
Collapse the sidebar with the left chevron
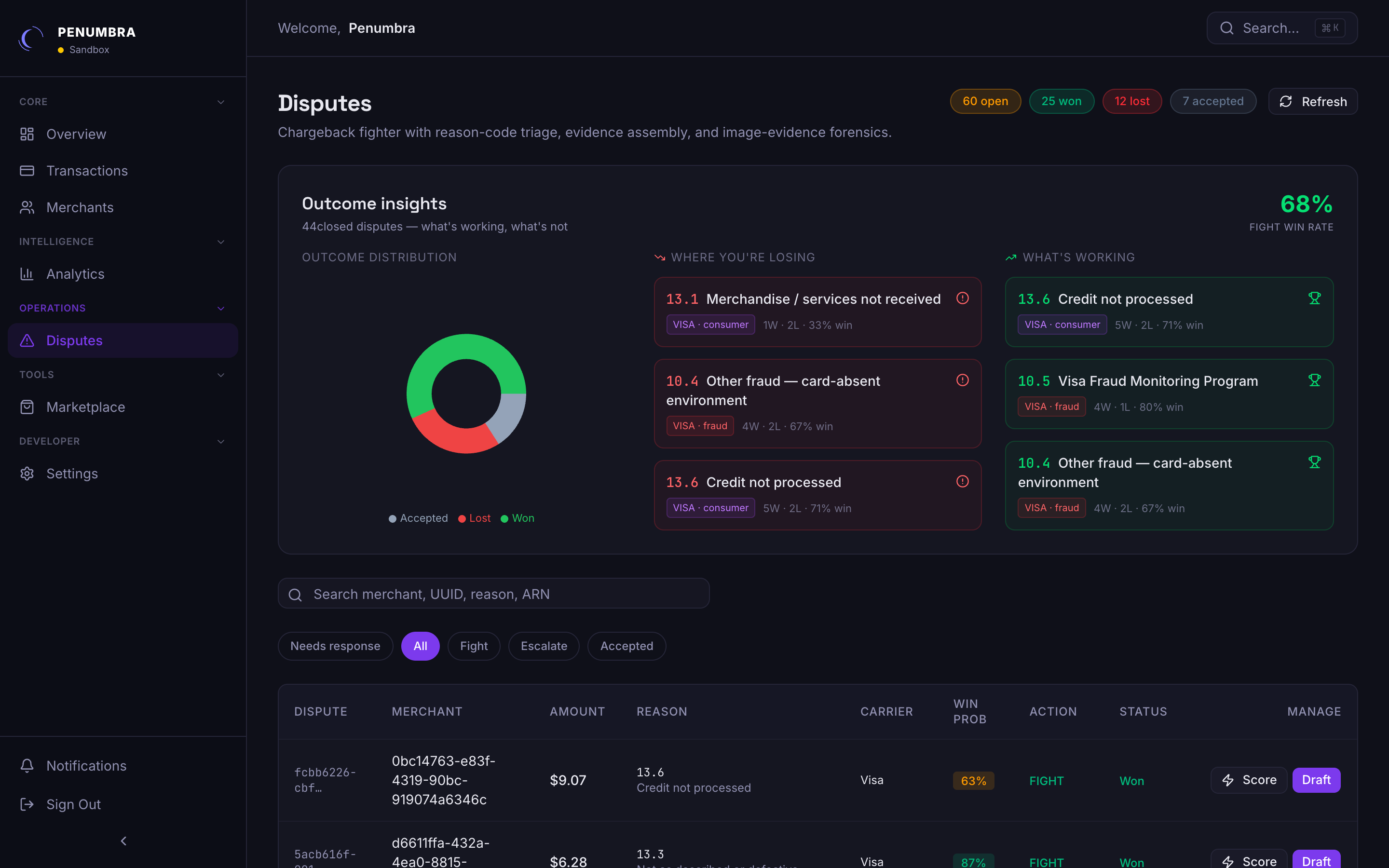point(123,841)
